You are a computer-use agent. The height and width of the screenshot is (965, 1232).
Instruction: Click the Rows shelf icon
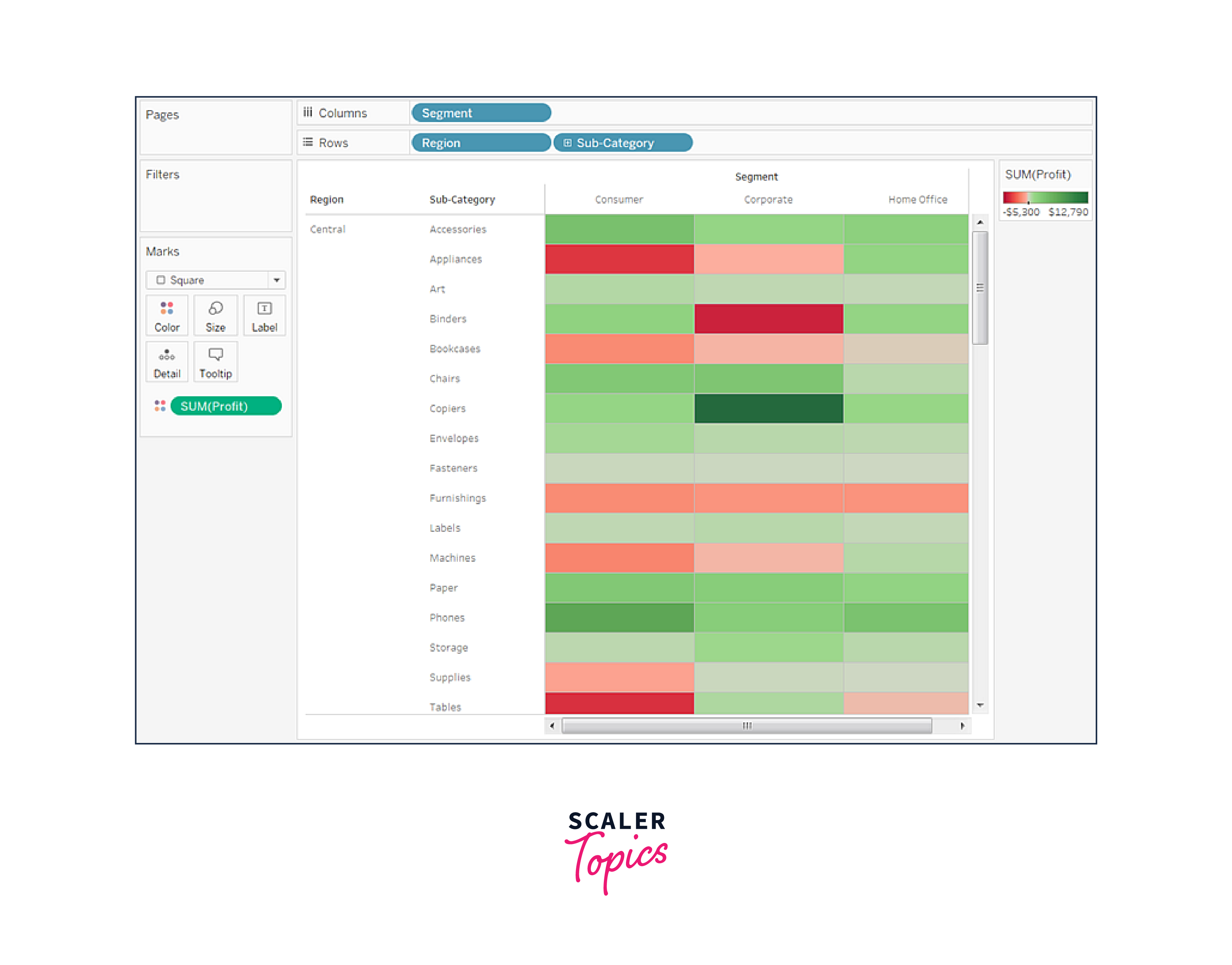click(308, 142)
